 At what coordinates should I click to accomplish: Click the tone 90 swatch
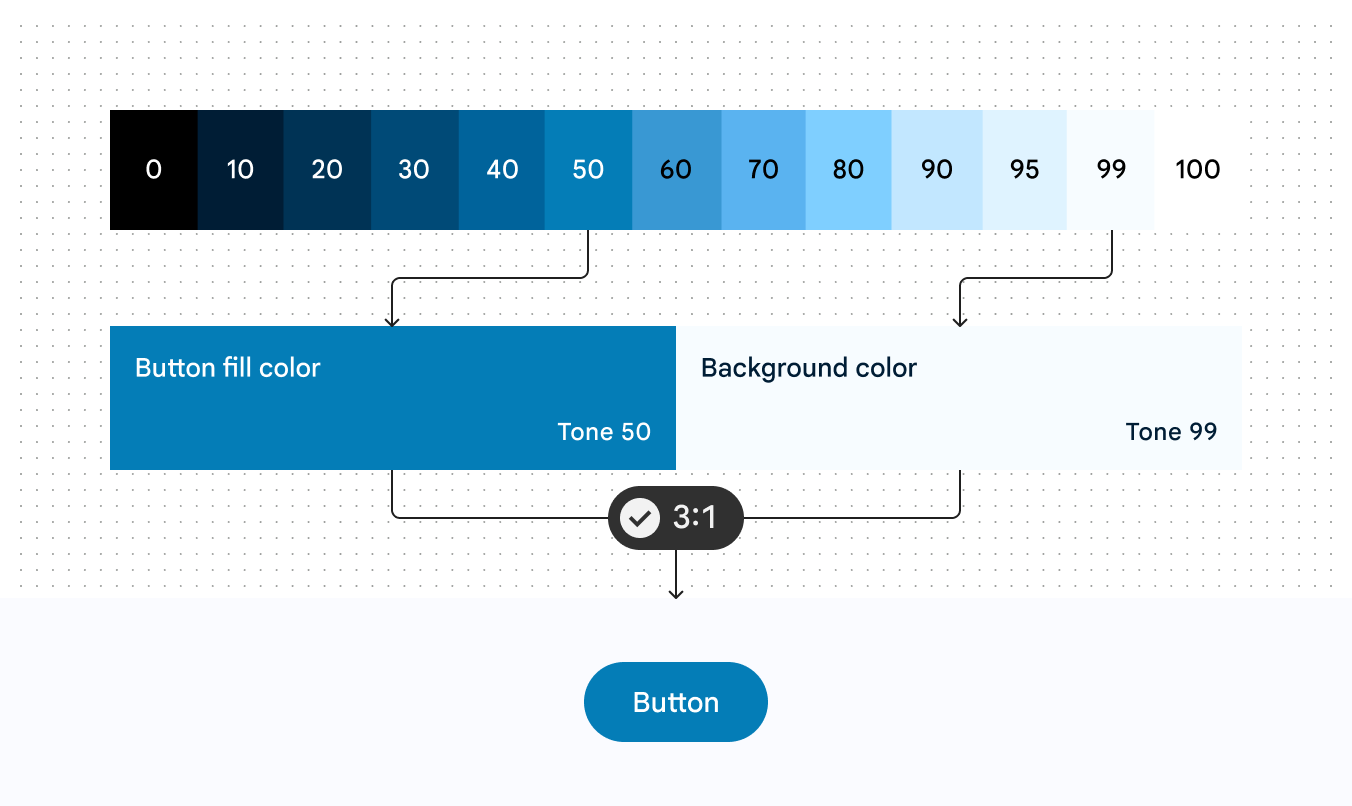(937, 170)
